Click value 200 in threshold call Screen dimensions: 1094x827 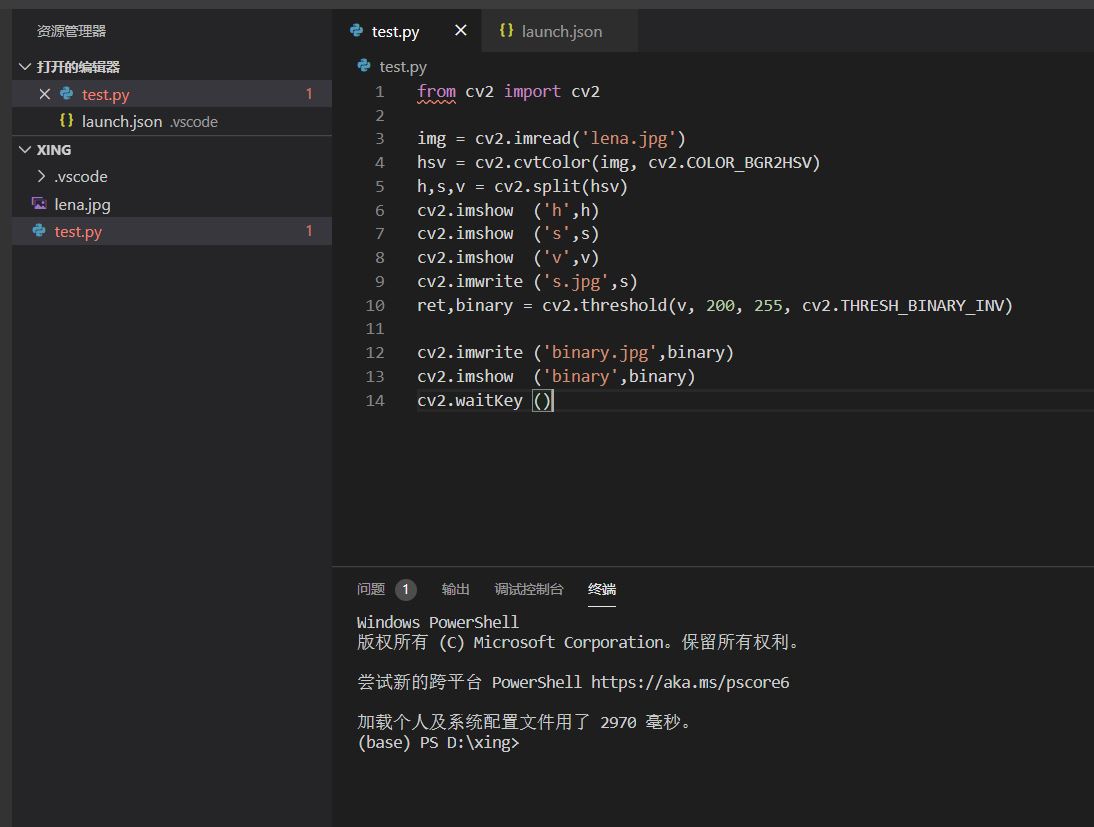pyautogui.click(x=720, y=306)
